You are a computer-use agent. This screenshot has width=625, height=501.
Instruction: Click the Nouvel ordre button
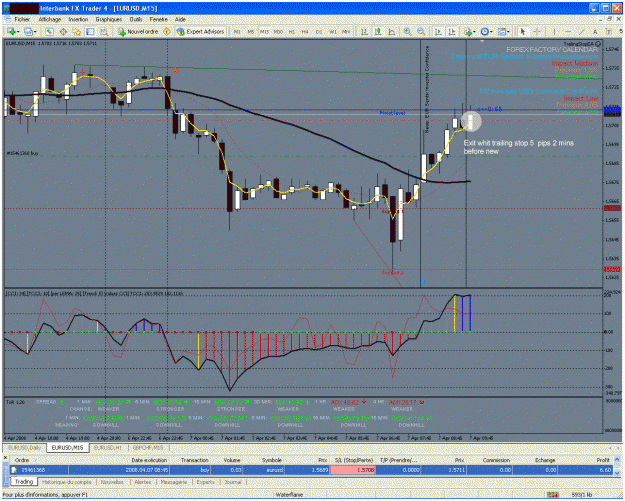click(139, 31)
